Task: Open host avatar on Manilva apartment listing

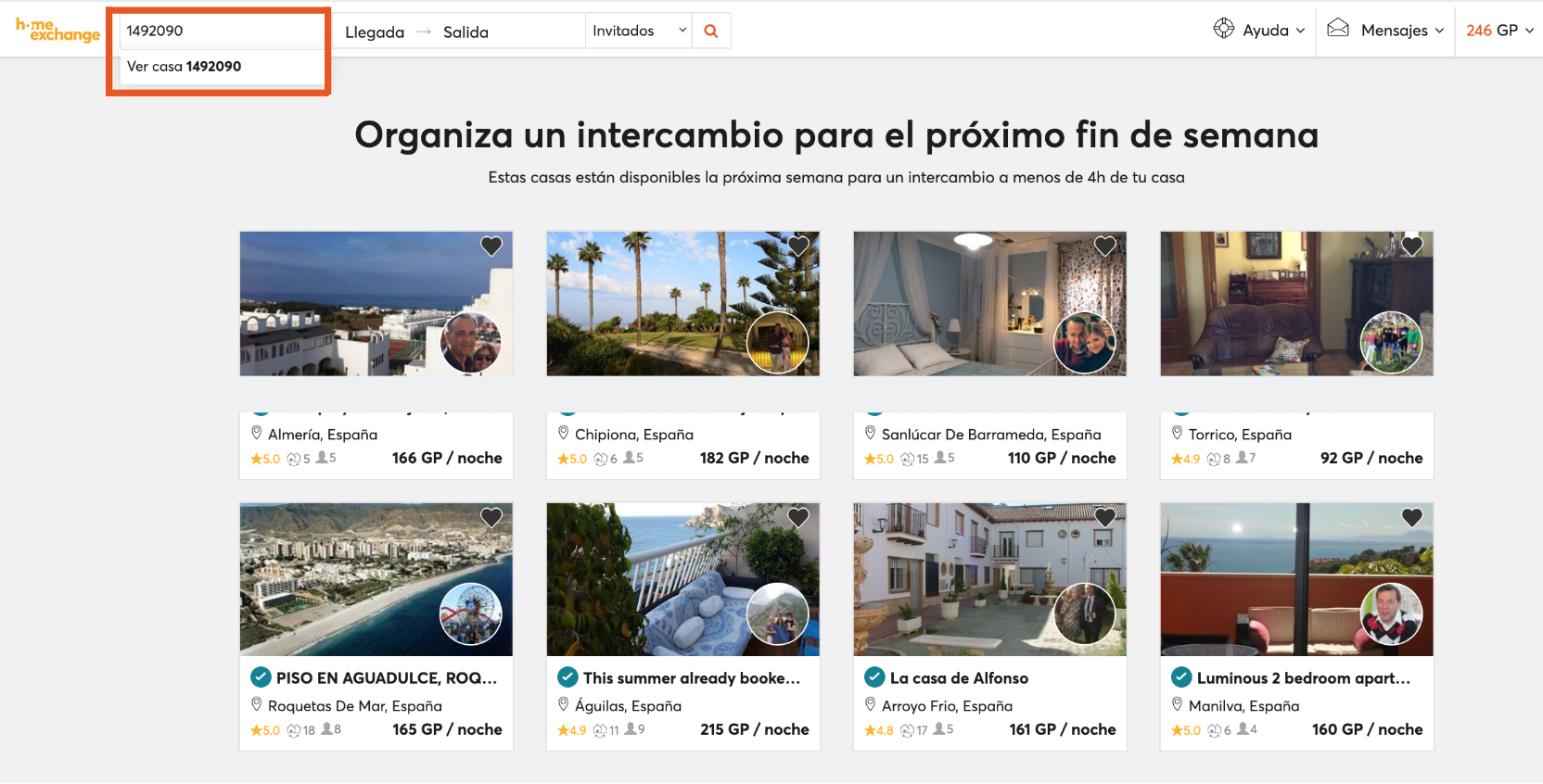Action: 1391,613
